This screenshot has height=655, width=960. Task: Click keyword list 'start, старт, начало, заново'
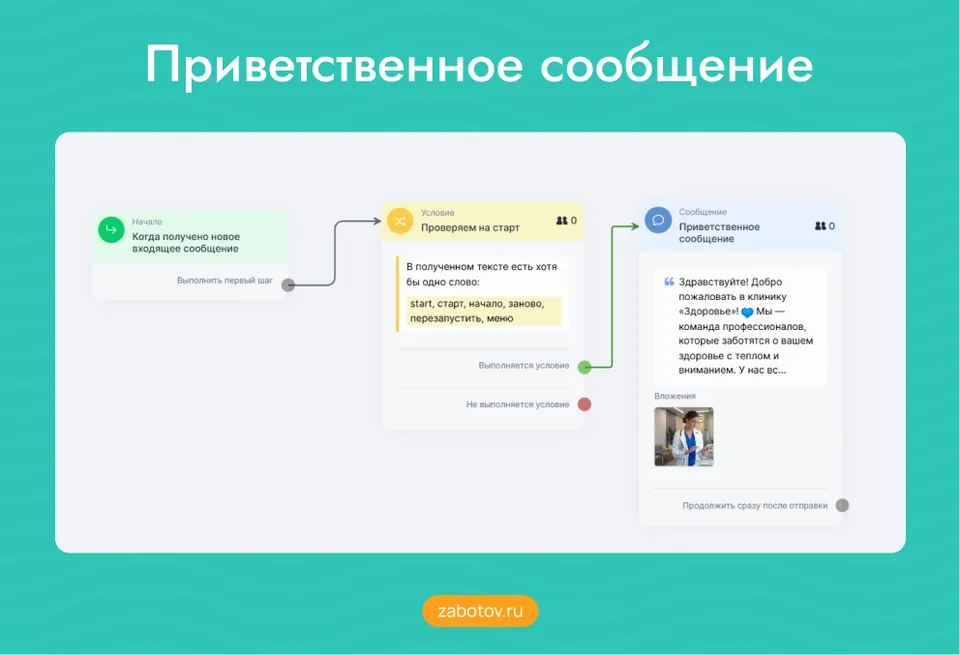pyautogui.click(x=484, y=311)
